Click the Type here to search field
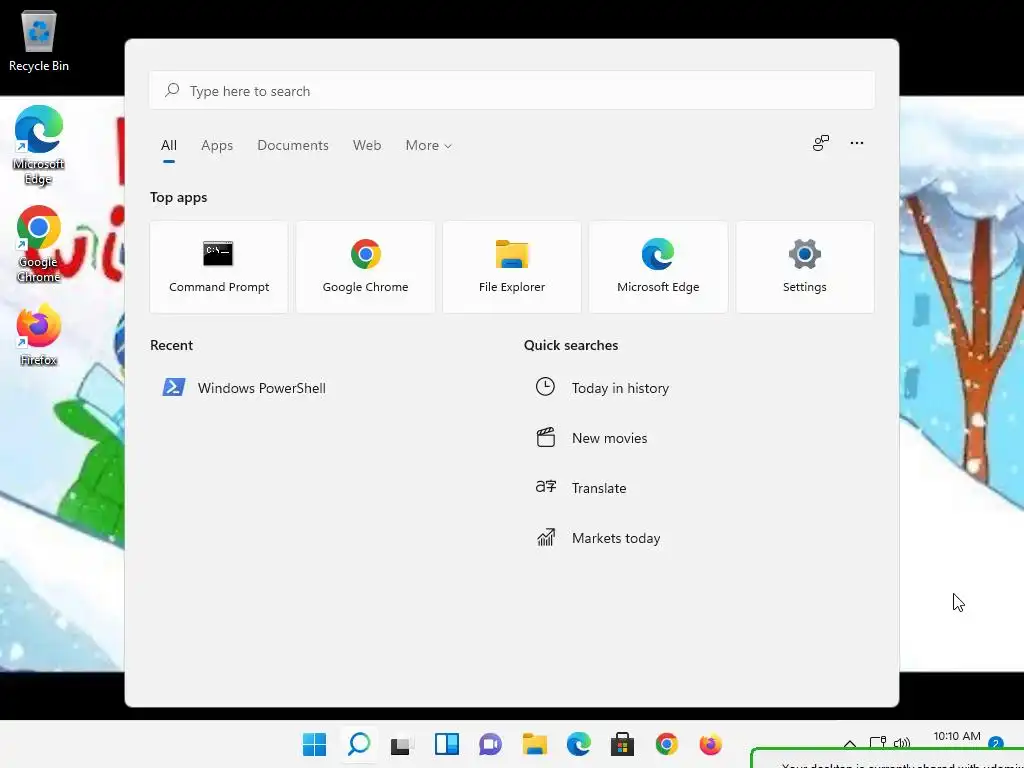 pyautogui.click(x=512, y=91)
